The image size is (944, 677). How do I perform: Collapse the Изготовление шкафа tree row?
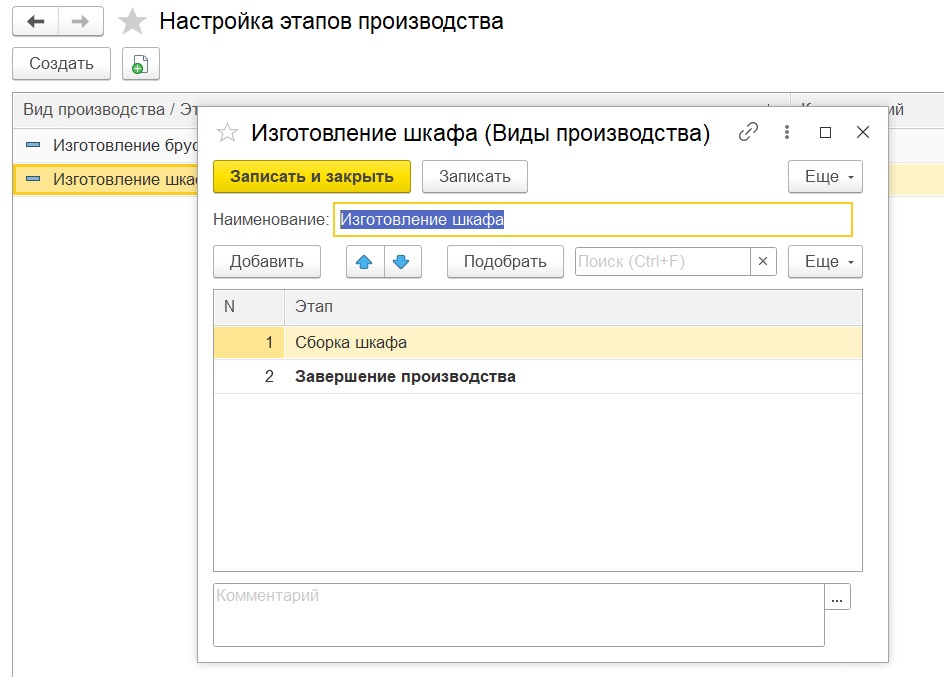(33, 179)
